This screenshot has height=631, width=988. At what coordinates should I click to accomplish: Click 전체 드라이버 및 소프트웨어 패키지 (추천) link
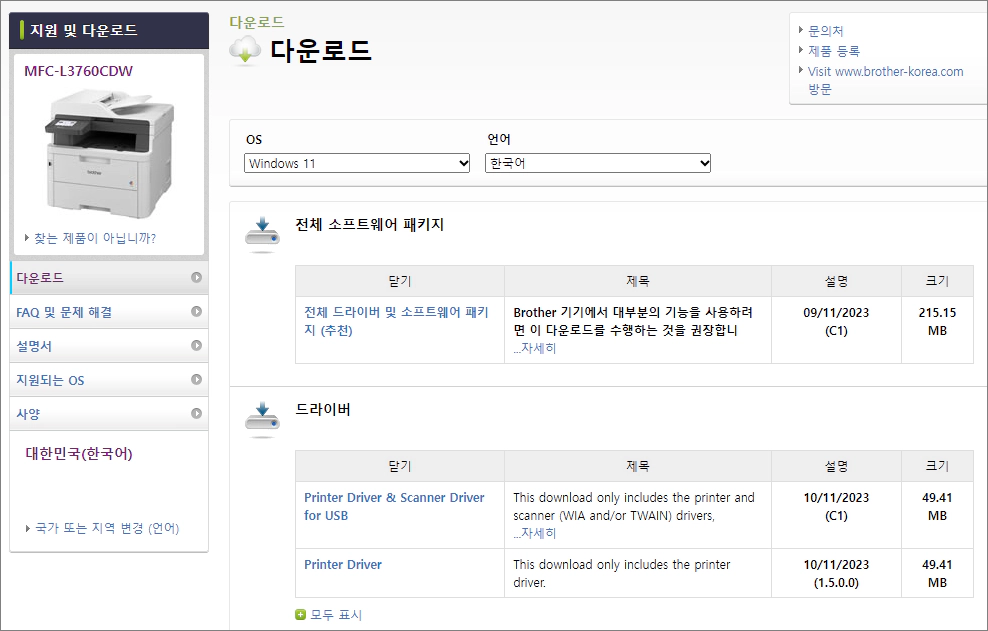pos(396,321)
